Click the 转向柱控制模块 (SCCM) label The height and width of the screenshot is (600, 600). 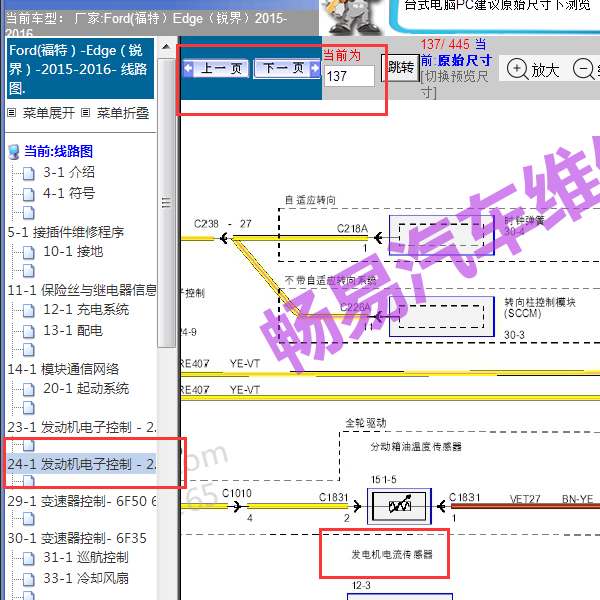tap(540, 308)
